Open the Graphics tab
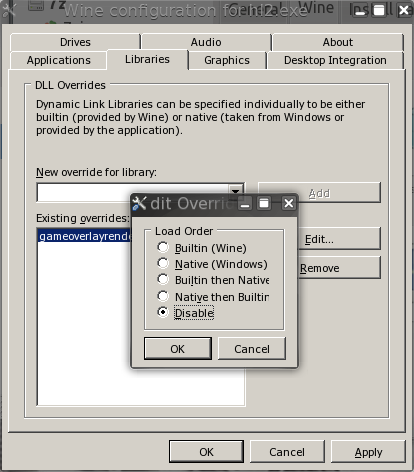This screenshot has height=472, width=414. coord(227,60)
